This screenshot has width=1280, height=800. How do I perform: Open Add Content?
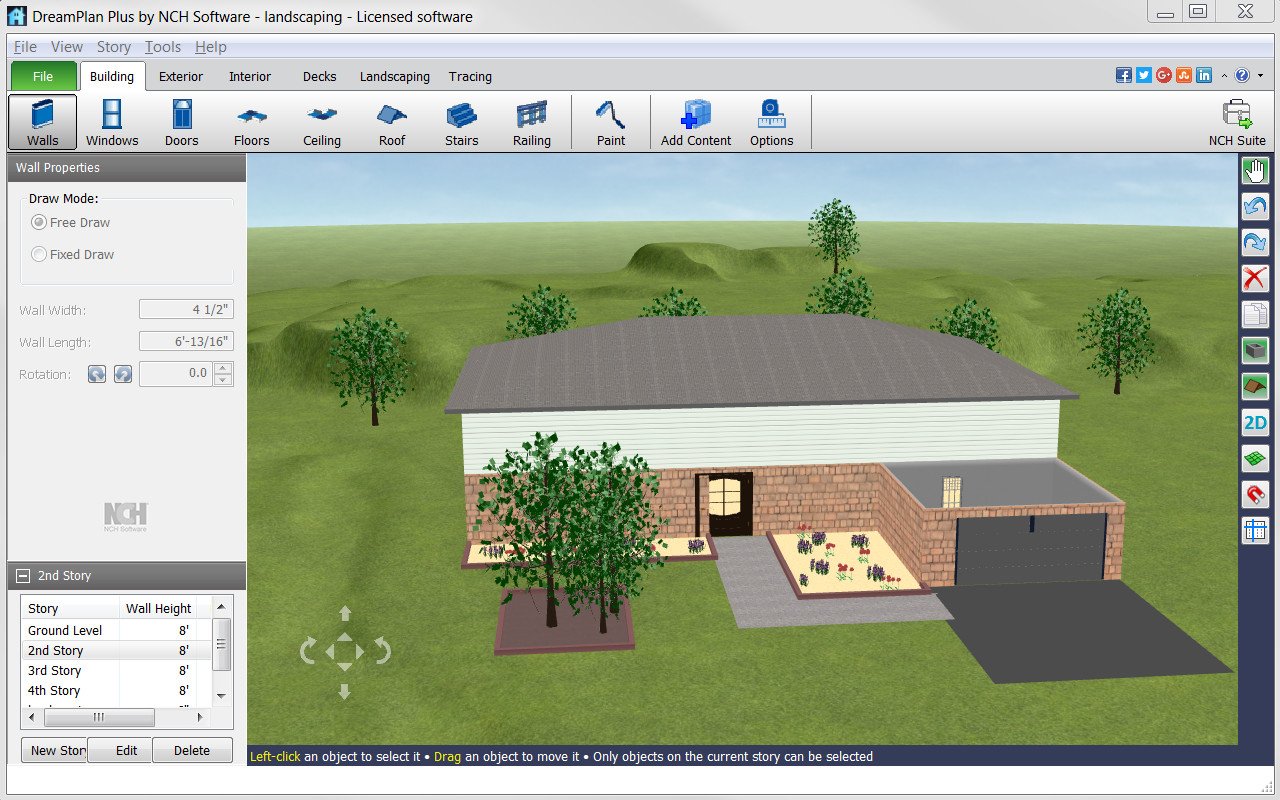pos(695,120)
